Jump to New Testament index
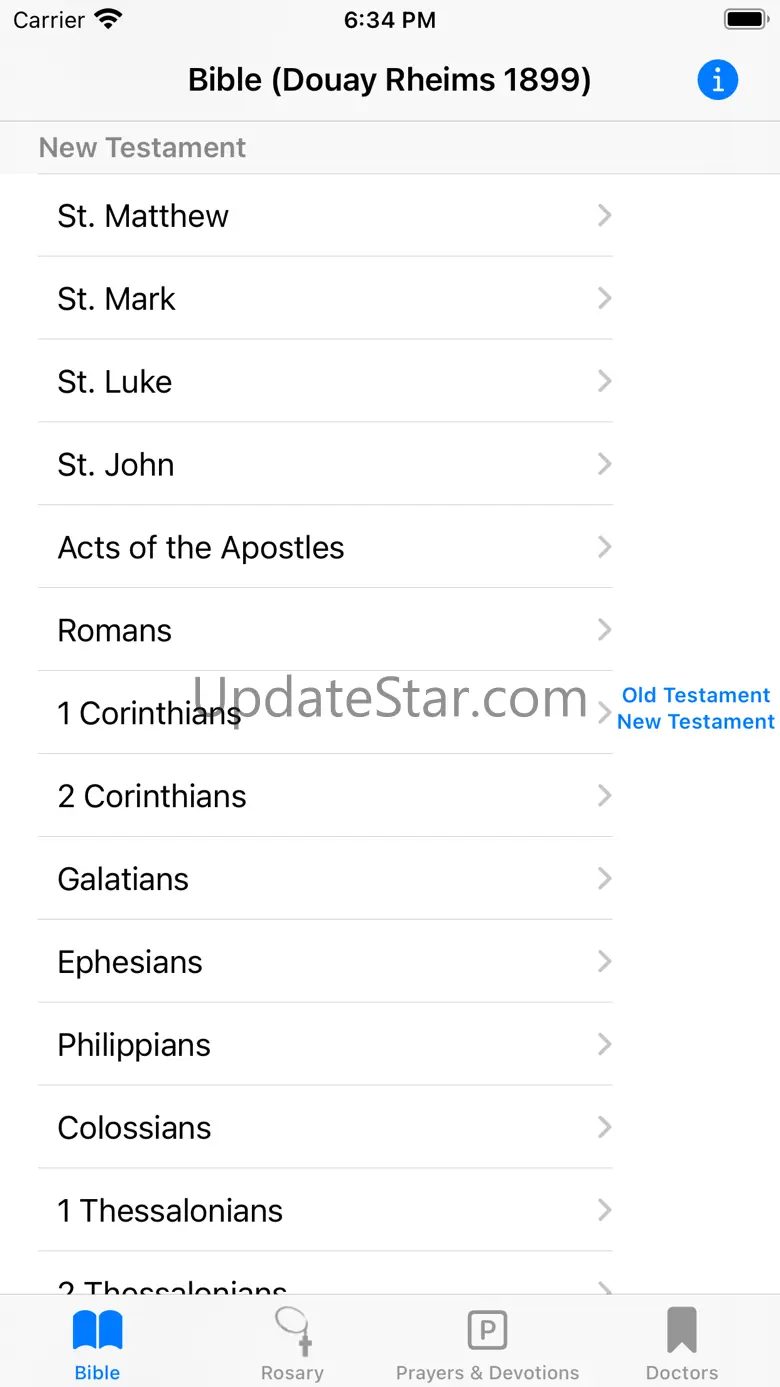 coord(696,722)
